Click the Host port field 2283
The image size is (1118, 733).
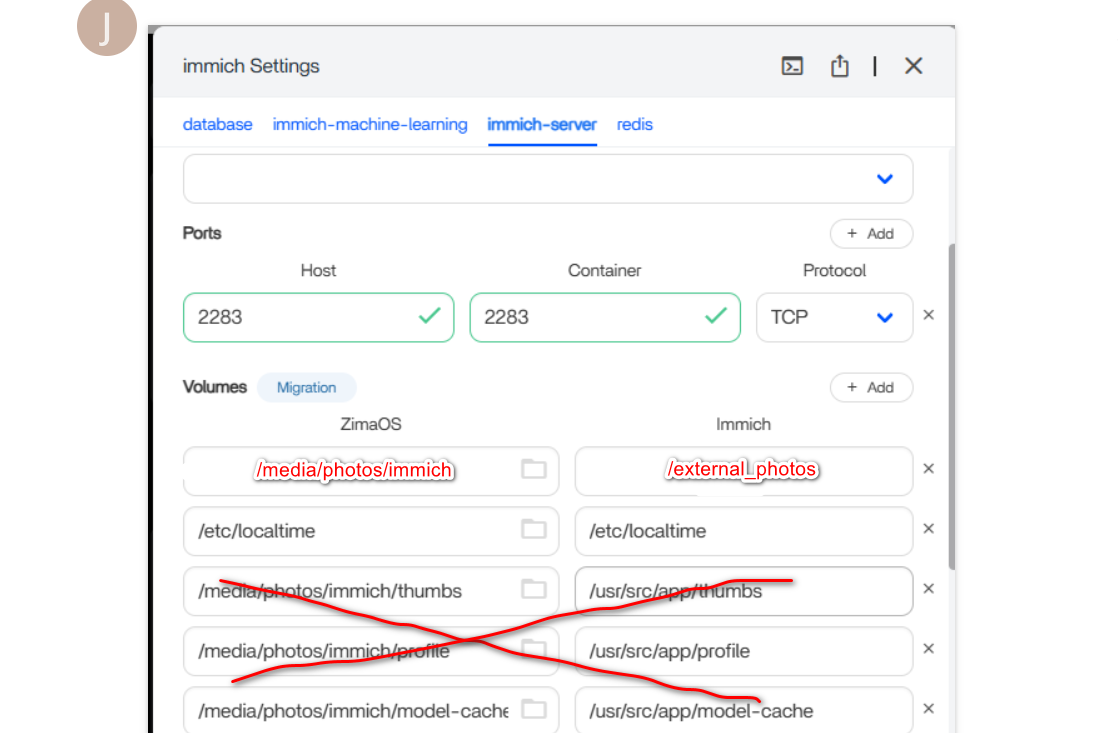[318, 317]
